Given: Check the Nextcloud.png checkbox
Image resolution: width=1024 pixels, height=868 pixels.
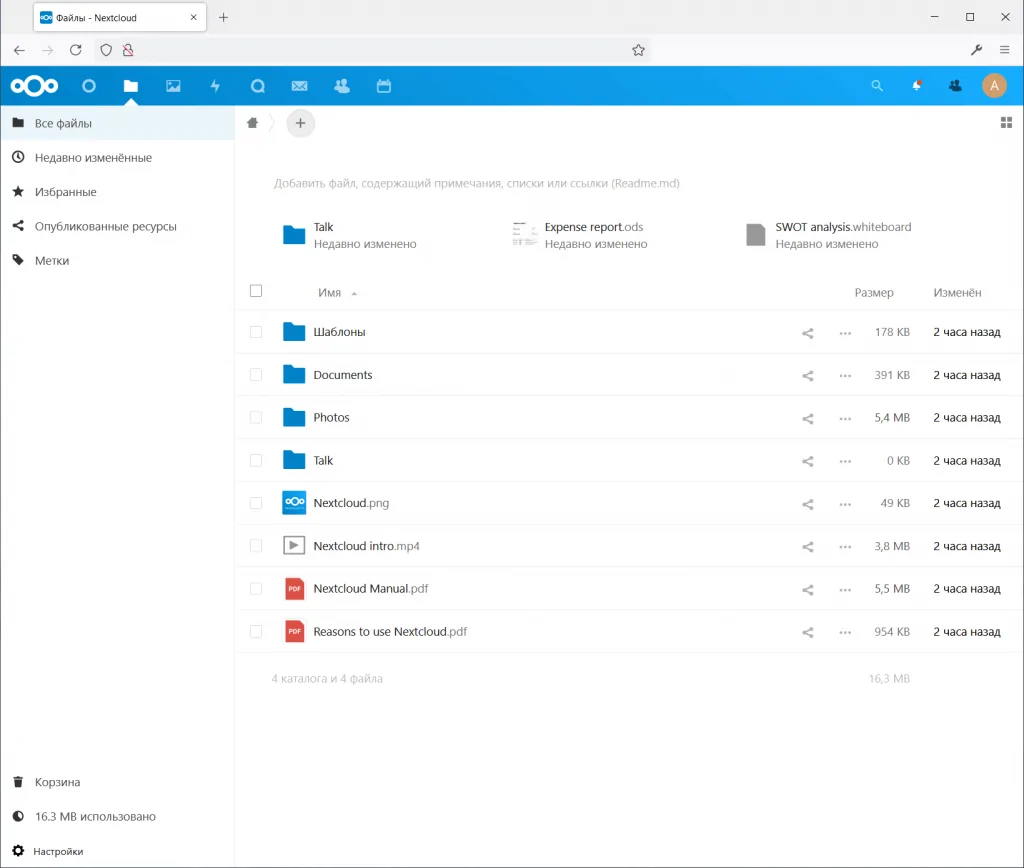Looking at the screenshot, I should [256, 503].
